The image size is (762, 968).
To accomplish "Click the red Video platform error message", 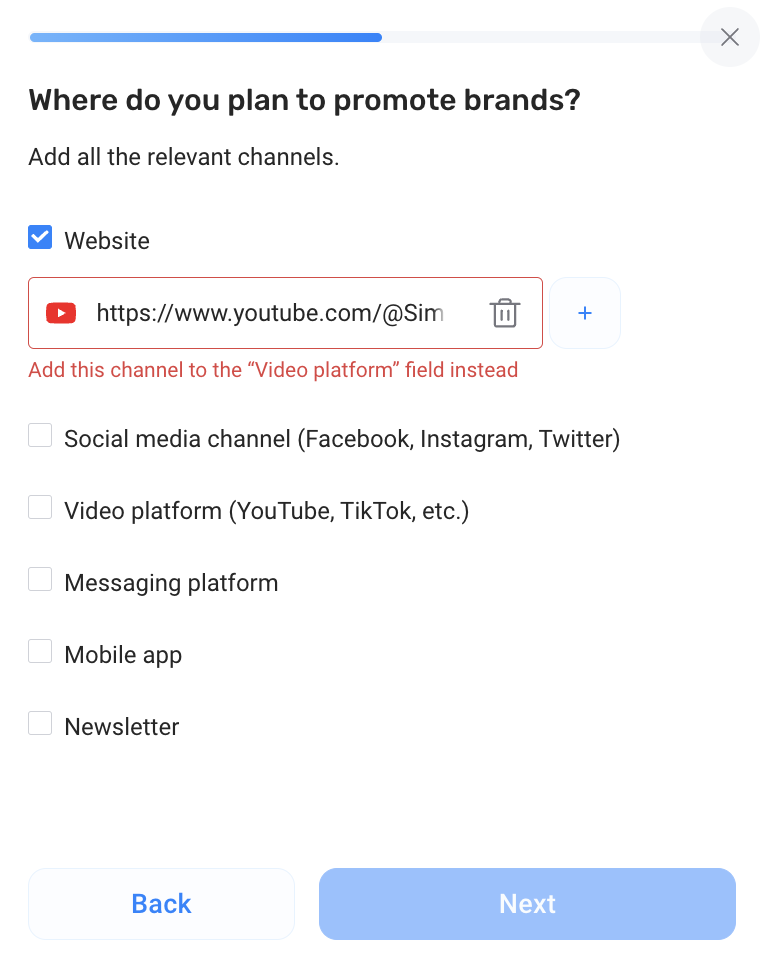I will [x=273, y=370].
